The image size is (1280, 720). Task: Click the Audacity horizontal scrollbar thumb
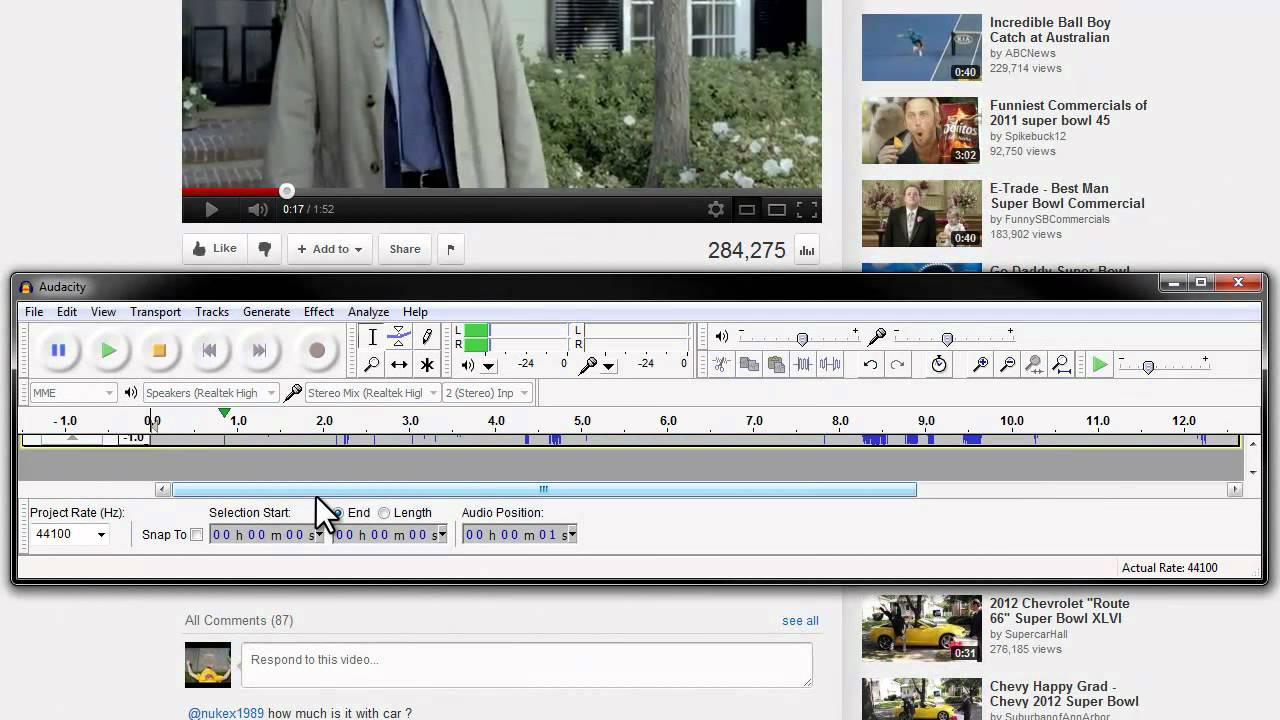[544, 489]
